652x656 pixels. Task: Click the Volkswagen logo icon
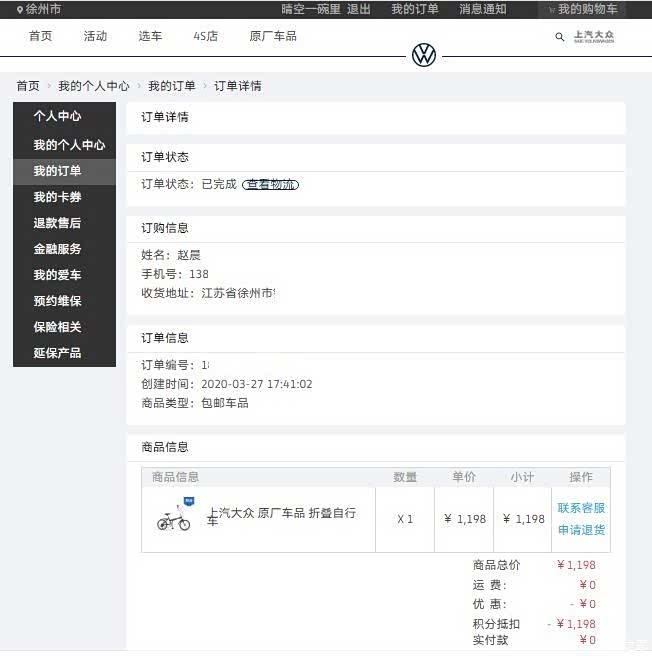coord(424,55)
